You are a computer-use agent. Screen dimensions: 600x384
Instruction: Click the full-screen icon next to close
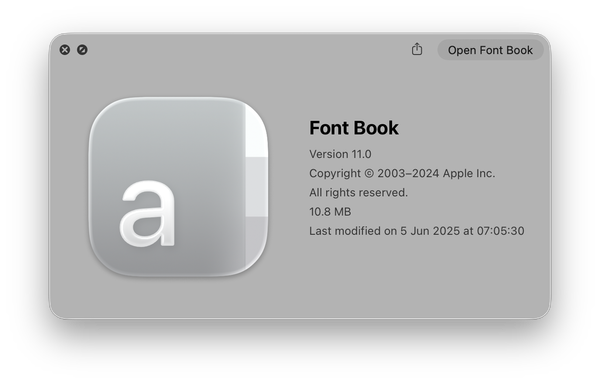(x=82, y=50)
